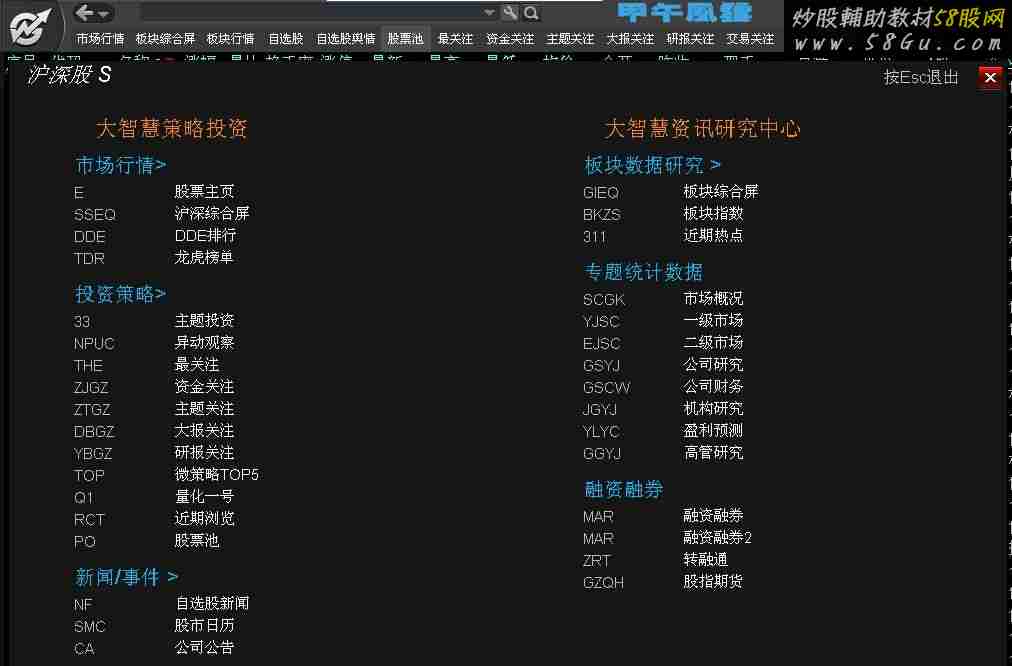Image resolution: width=1012 pixels, height=666 pixels.
Task: Open the 股指期货 entry
Action: [713, 581]
